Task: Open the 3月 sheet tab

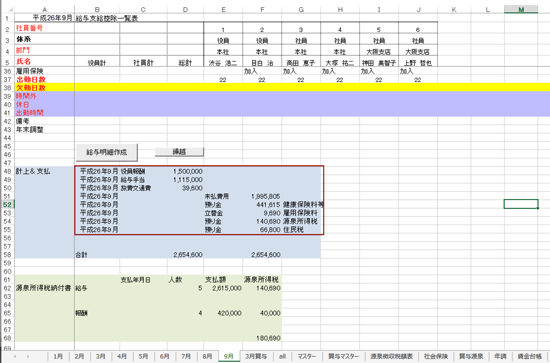Action: 101,356
